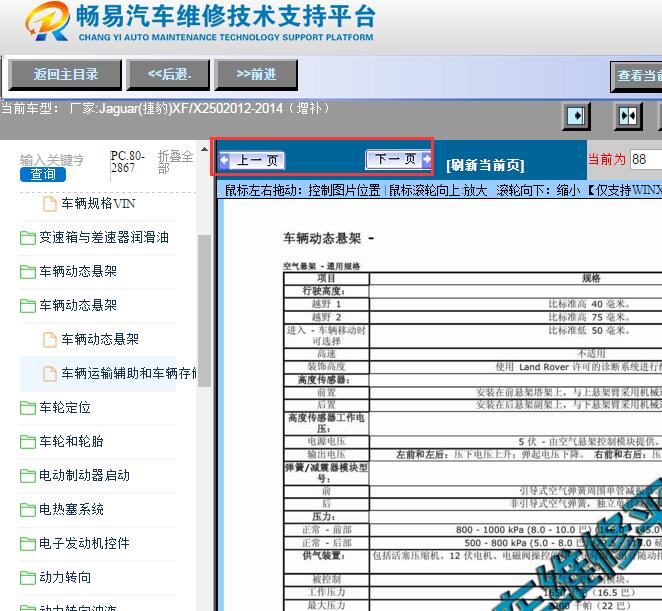The image size is (662, 611).
Task: Click the page icon beside 车辆运输辅助和车辆存储
Action: [x=50, y=374]
